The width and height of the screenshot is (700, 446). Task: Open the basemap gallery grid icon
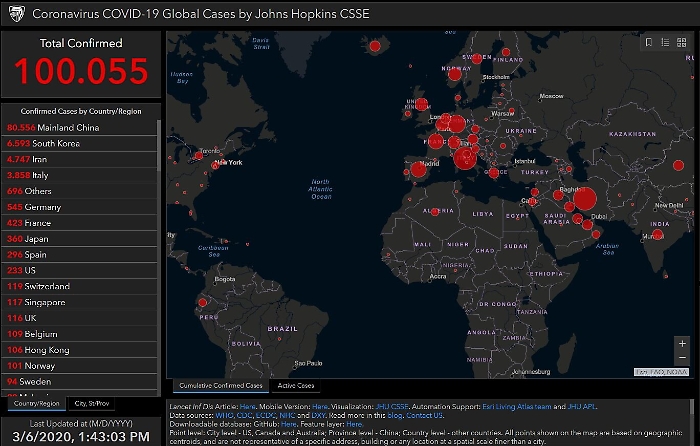click(681, 42)
